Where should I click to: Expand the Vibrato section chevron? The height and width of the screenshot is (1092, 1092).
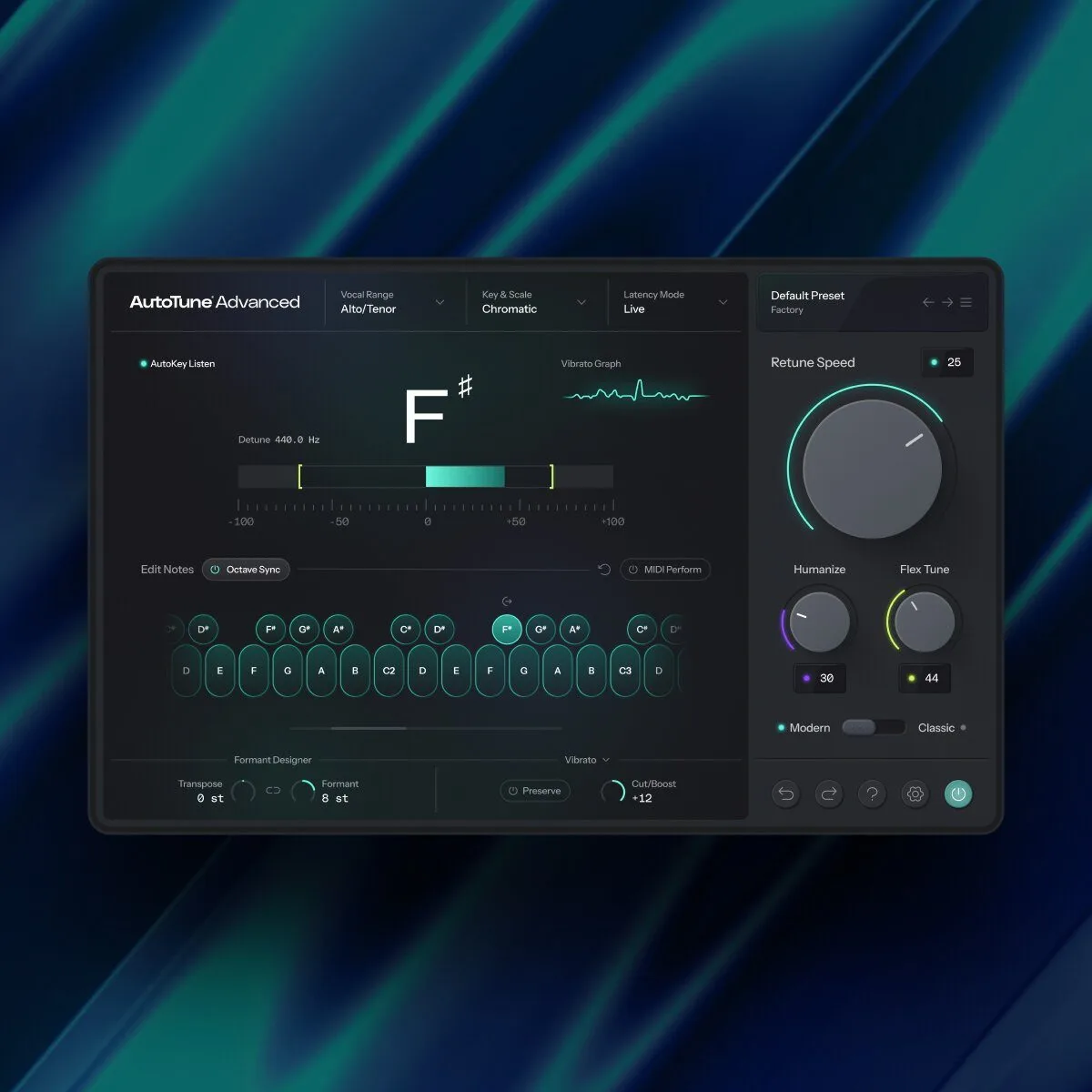point(606,760)
